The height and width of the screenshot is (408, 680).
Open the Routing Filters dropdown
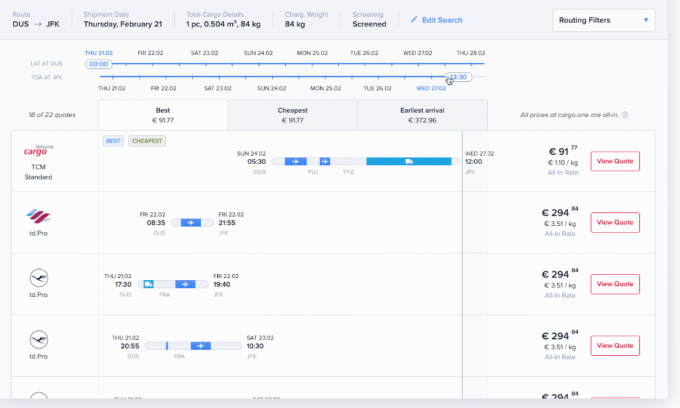coord(604,20)
